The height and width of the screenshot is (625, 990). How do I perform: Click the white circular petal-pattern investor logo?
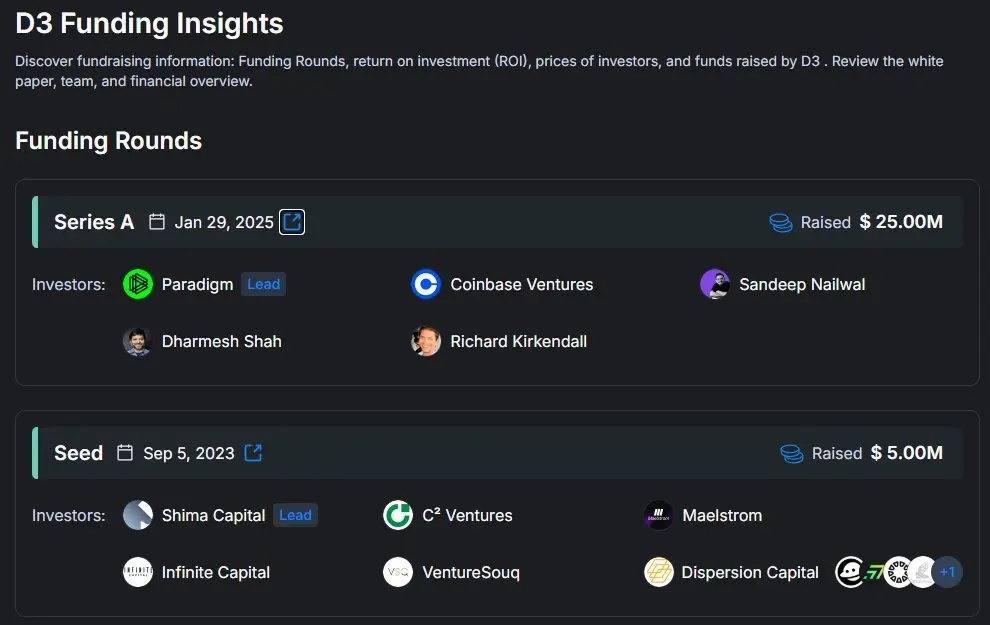click(x=897, y=572)
